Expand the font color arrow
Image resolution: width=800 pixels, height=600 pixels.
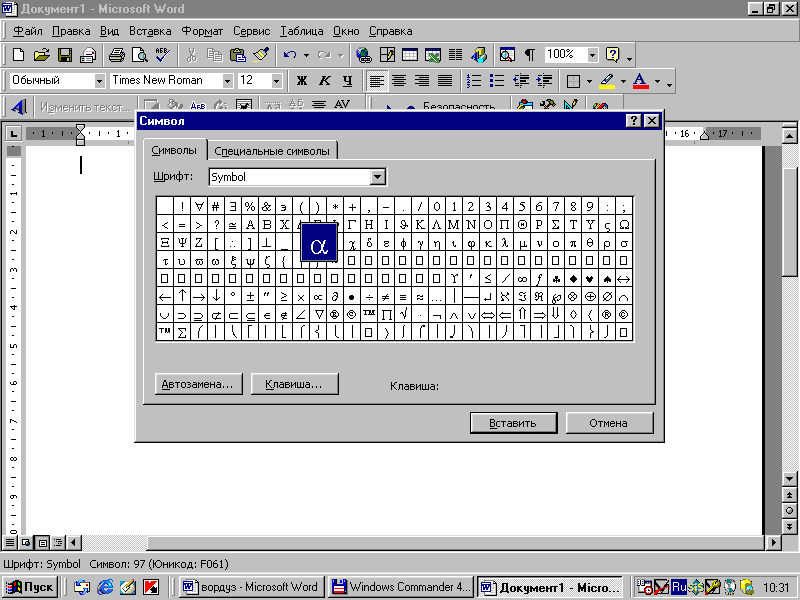coord(657,81)
